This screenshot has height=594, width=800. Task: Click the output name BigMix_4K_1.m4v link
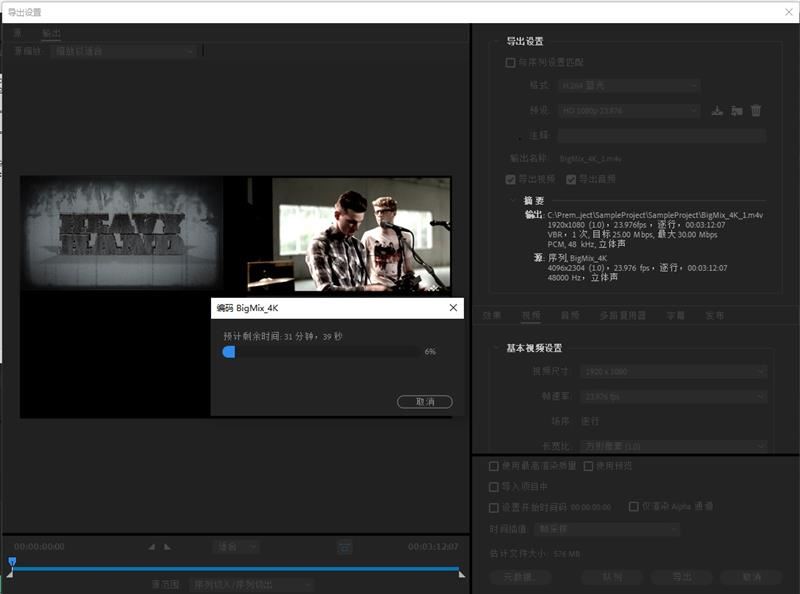[x=590, y=159]
